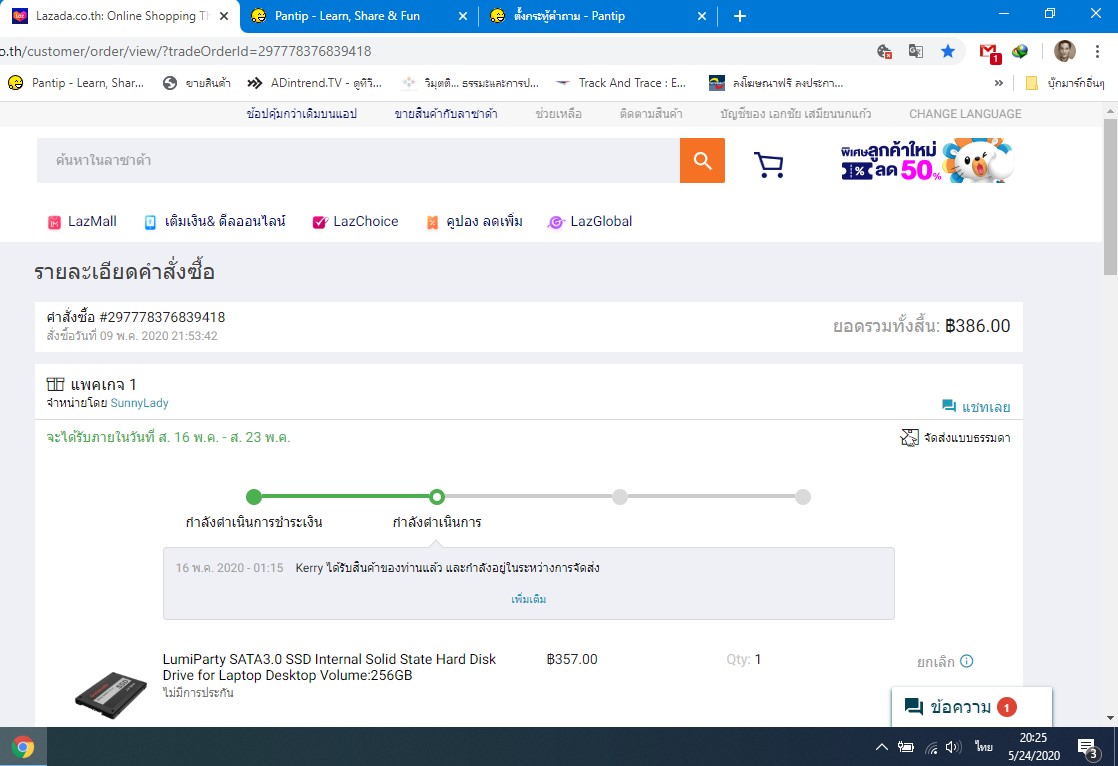Click the Google Translate page icon
The image size is (1118, 766).
916,51
